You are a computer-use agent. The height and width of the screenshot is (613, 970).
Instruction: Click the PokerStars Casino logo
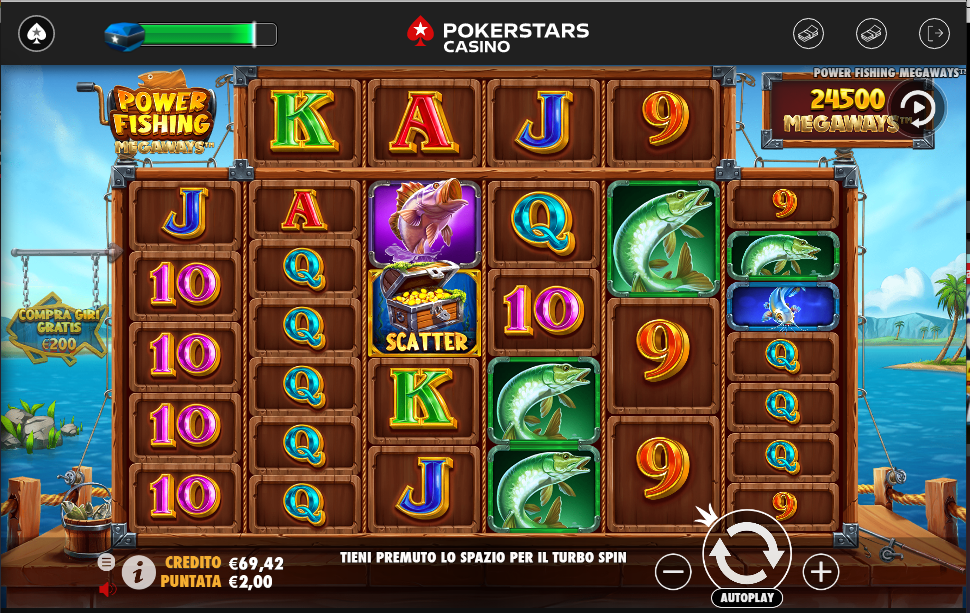(498, 35)
